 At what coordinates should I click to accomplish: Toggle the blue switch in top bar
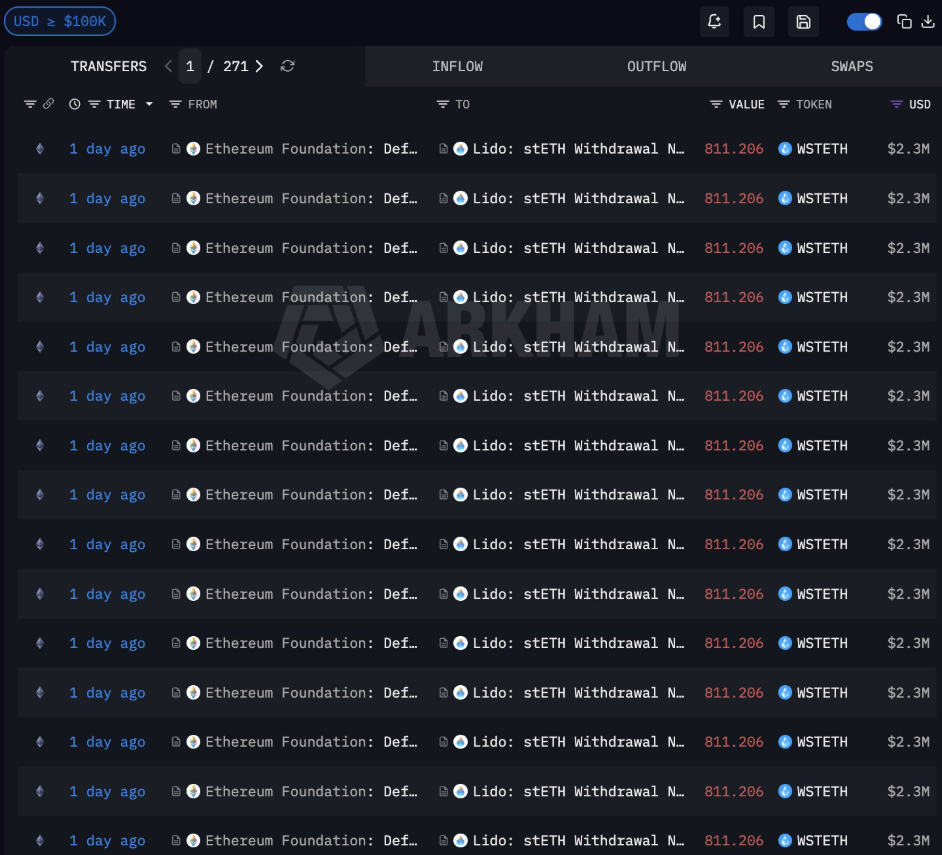tap(864, 22)
